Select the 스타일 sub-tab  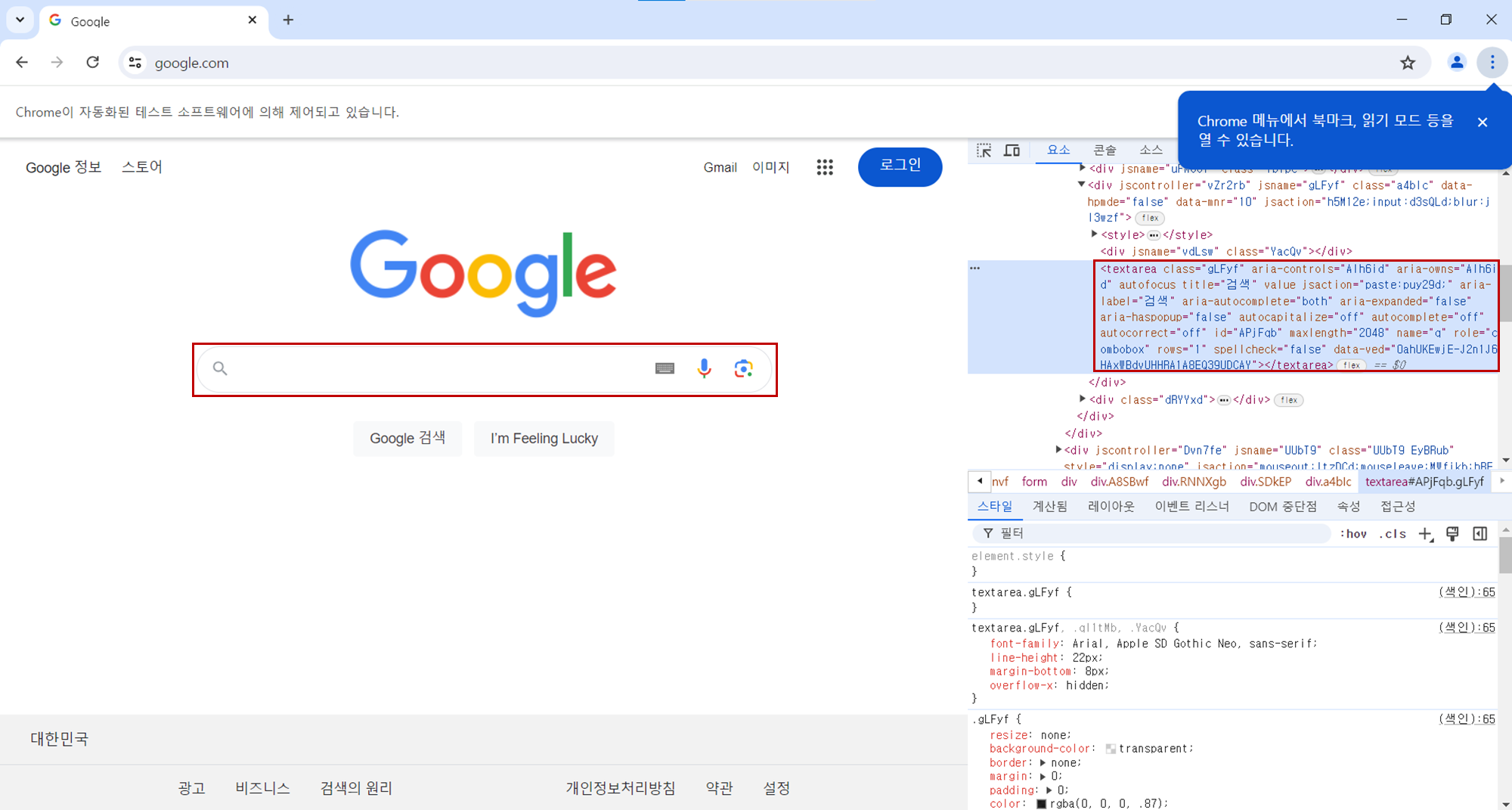coord(994,506)
